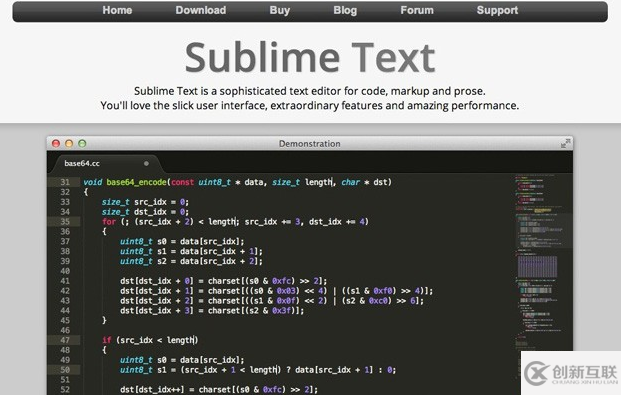
Task: Click the code minimap on the right
Action: coord(543,261)
